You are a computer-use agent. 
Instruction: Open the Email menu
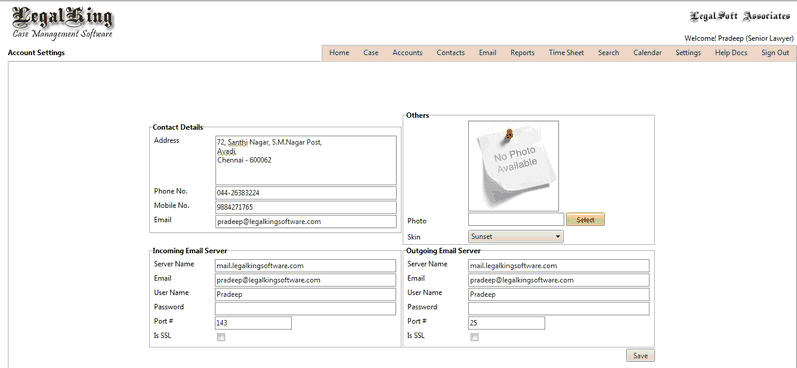[487, 53]
